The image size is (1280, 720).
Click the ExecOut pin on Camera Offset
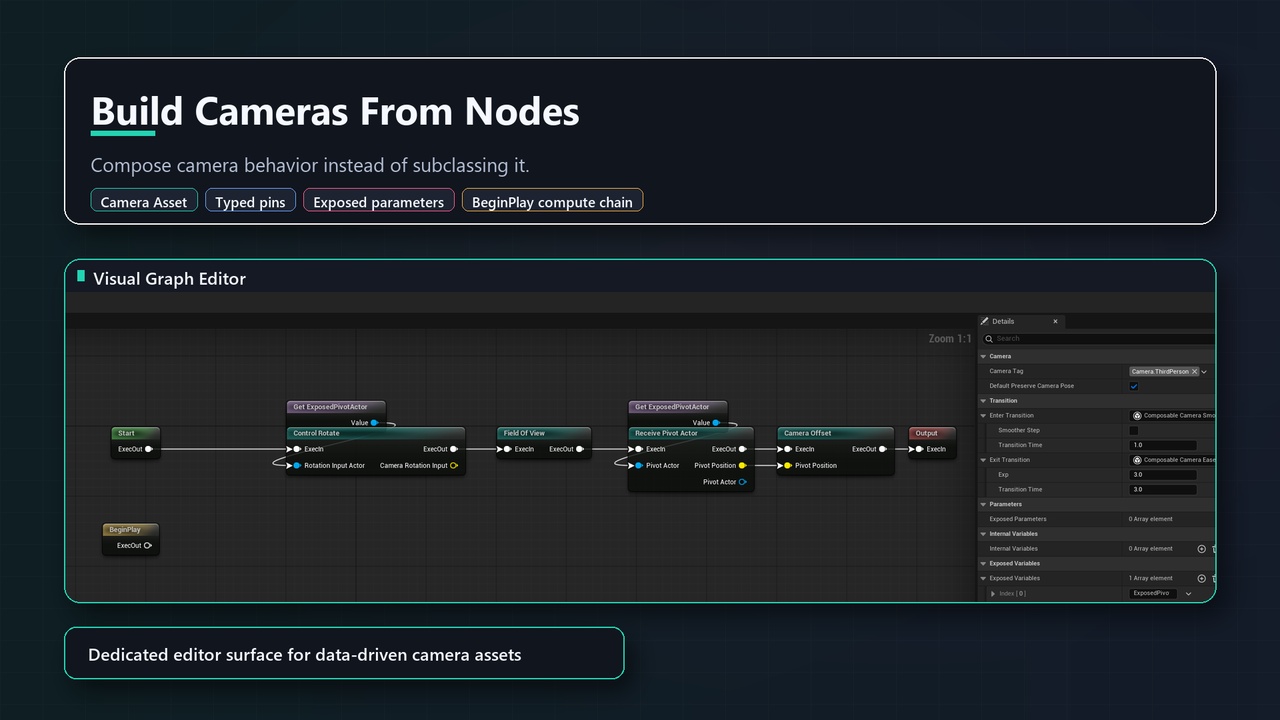[883, 449]
